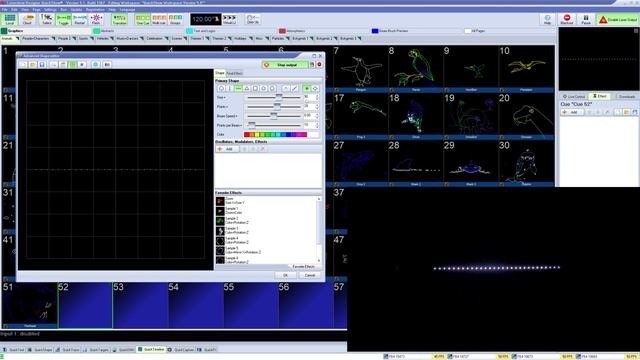Click the Save icon in editor toolbar
Screen dimensions: 640x360
[x=42, y=64]
